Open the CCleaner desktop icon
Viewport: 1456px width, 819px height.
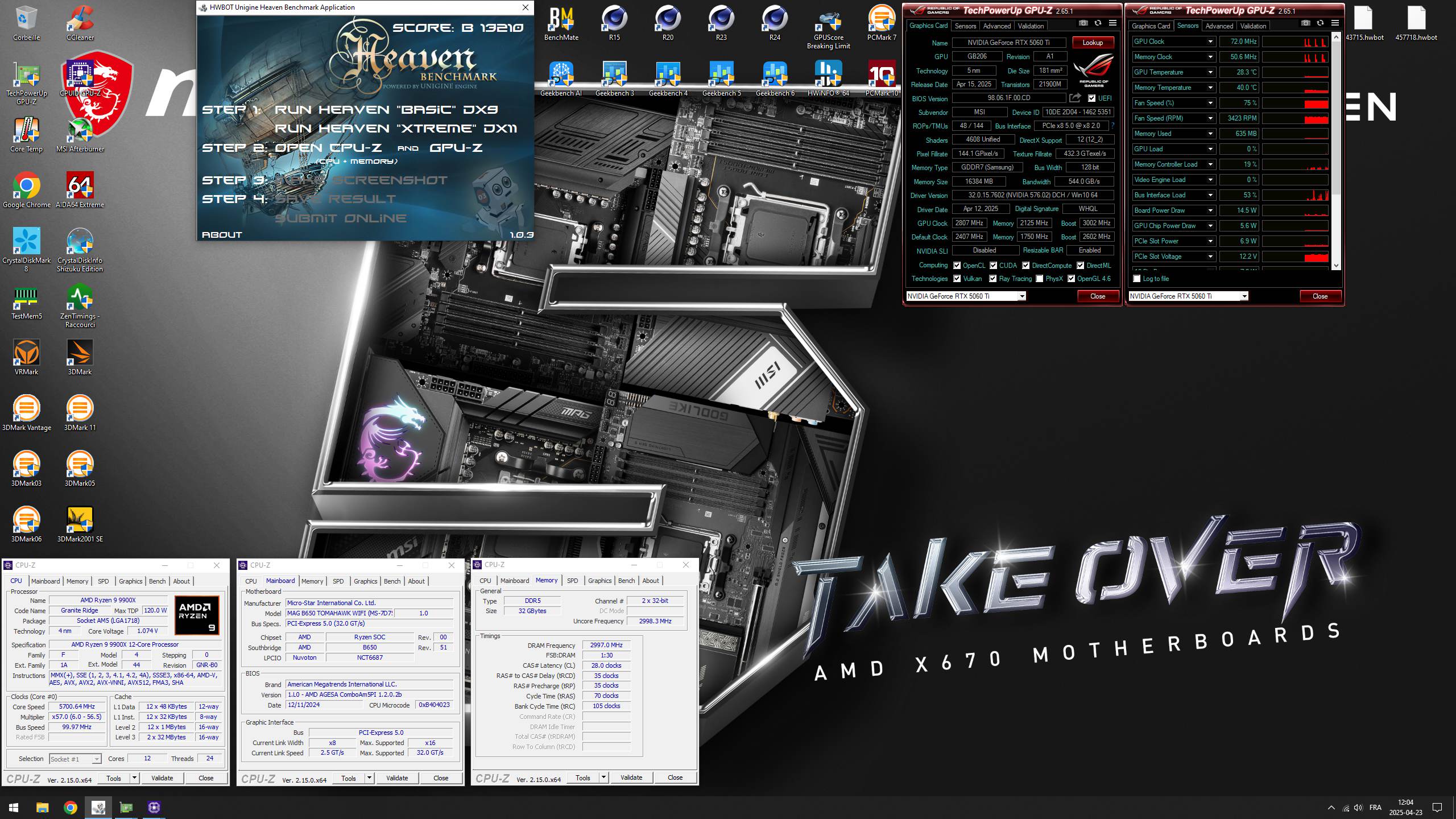click(80, 23)
